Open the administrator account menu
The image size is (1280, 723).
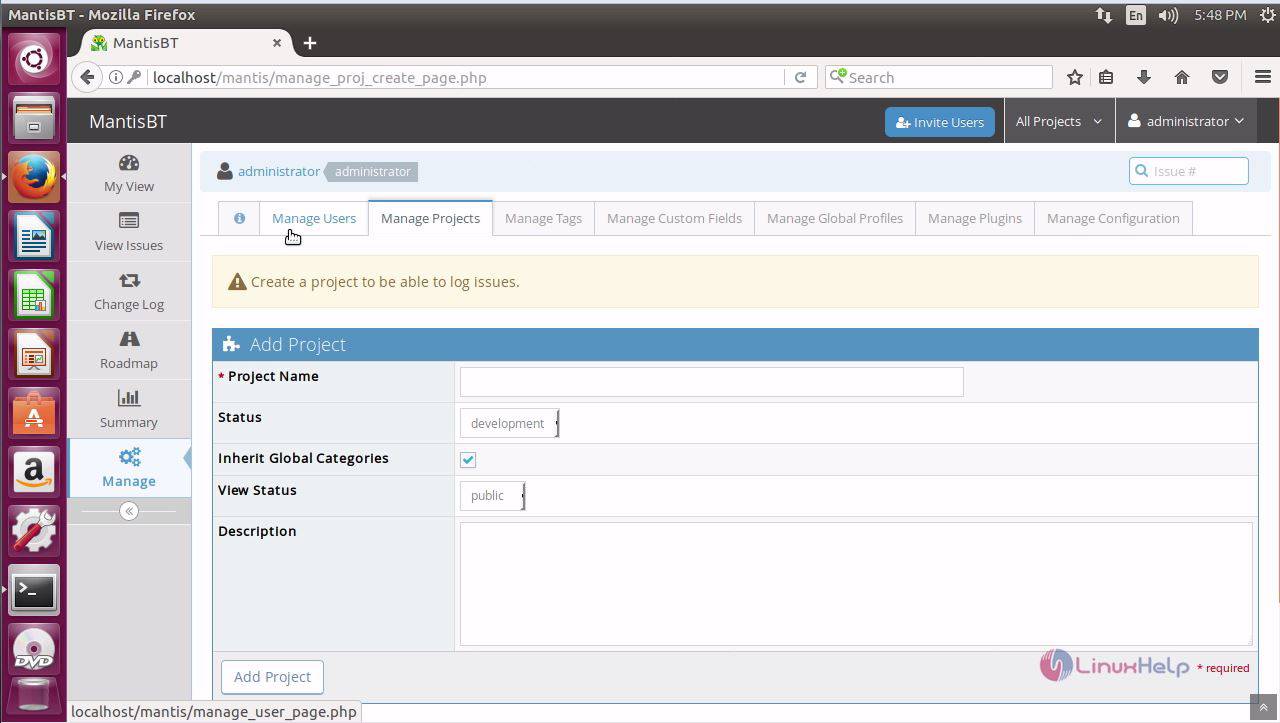coord(1187,121)
